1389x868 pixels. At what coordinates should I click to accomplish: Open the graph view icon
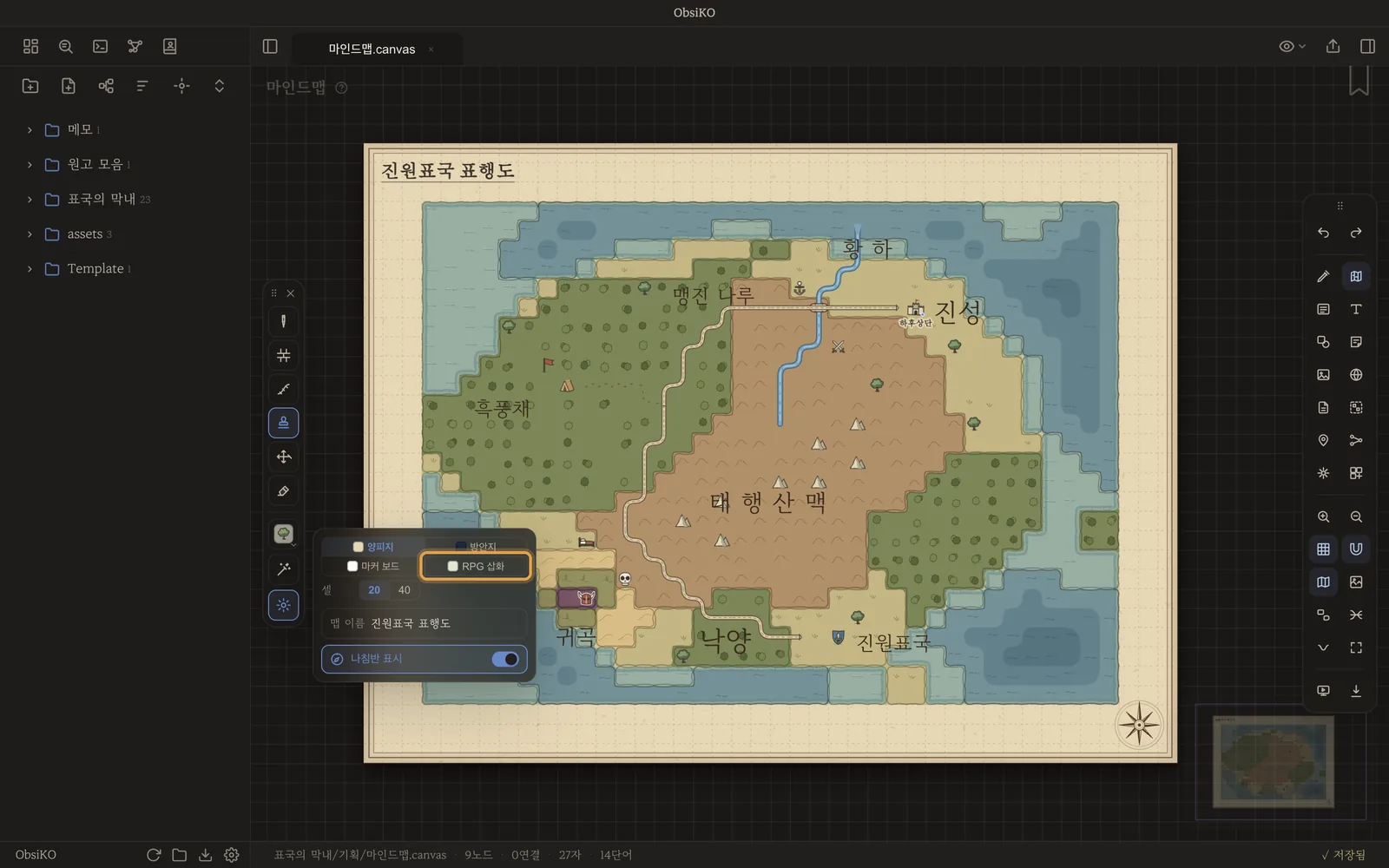pos(135,46)
